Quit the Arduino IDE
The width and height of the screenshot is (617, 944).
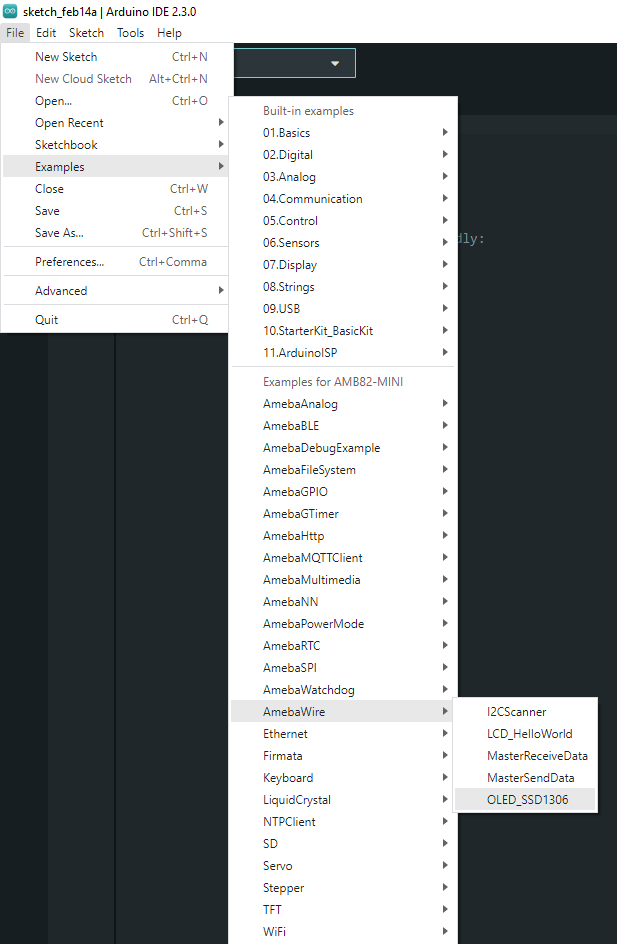pos(46,320)
